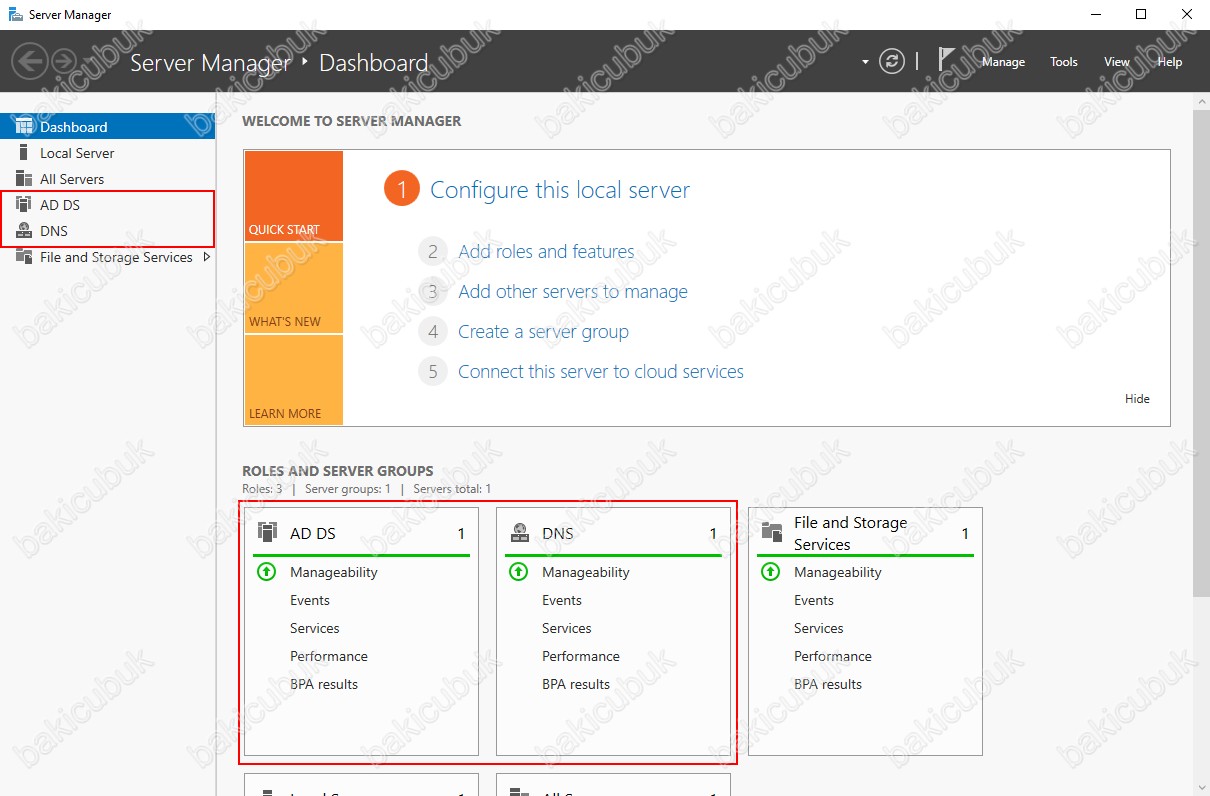Select DNS in navigation pane
The image size is (1210, 796).
[108, 231]
